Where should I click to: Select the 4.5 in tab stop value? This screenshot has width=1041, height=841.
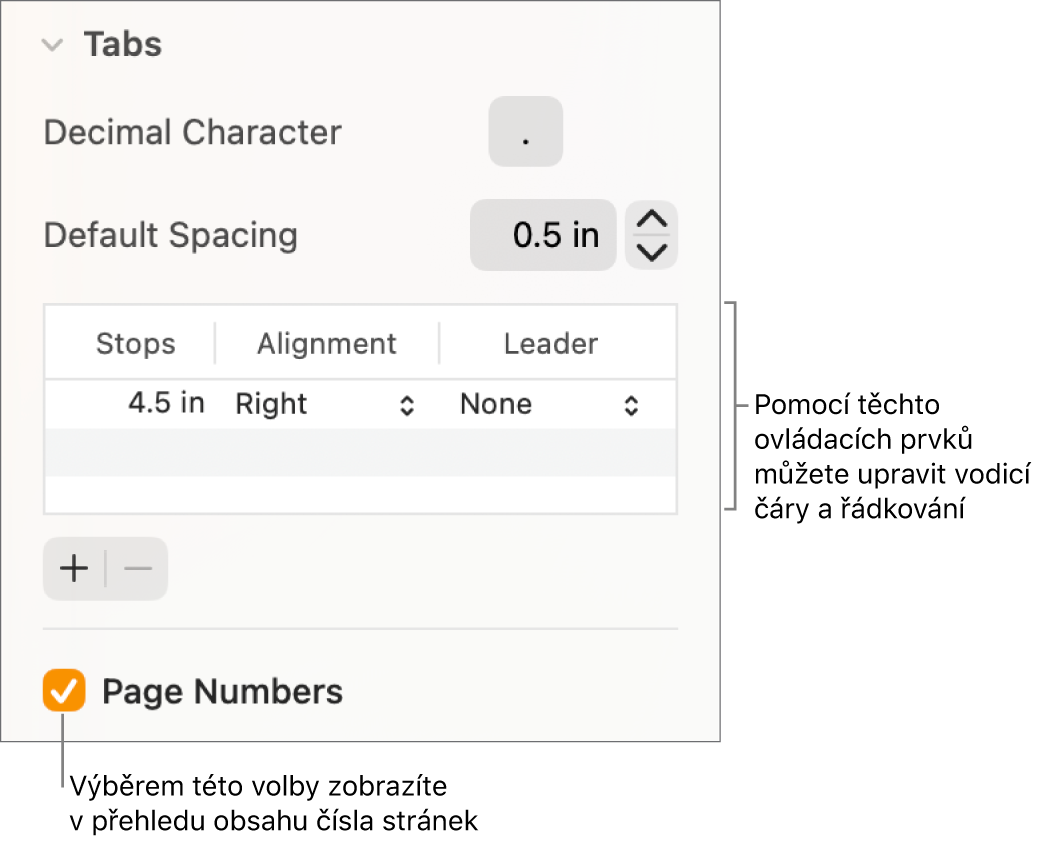pos(166,404)
